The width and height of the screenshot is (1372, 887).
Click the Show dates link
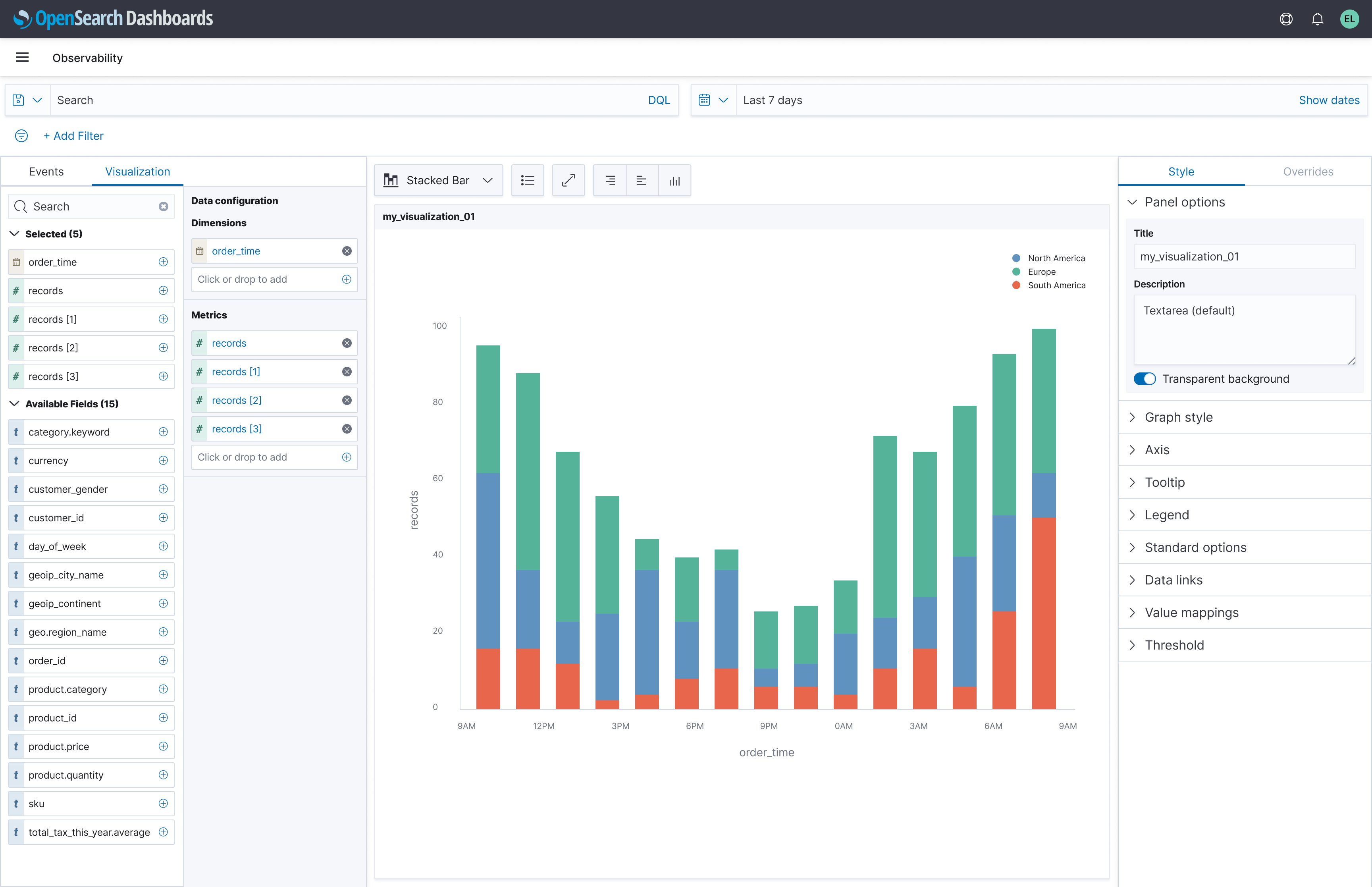1329,100
